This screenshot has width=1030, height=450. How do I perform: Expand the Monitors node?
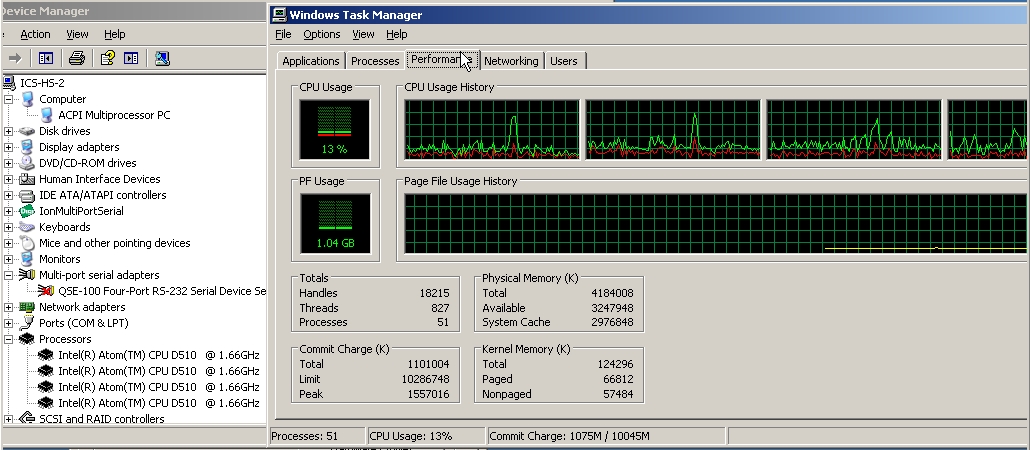8,259
